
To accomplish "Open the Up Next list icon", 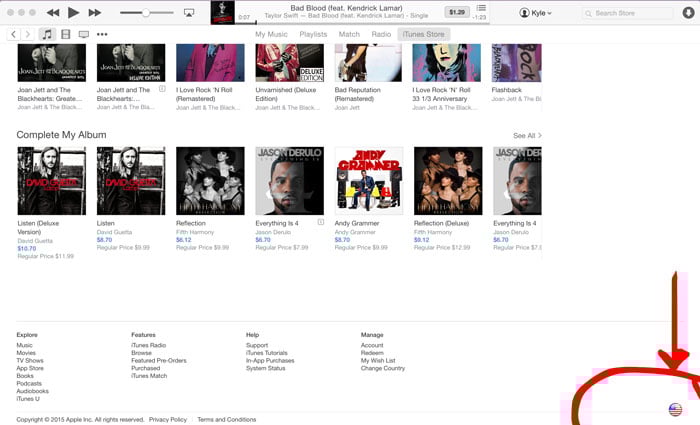I will click(481, 8).
